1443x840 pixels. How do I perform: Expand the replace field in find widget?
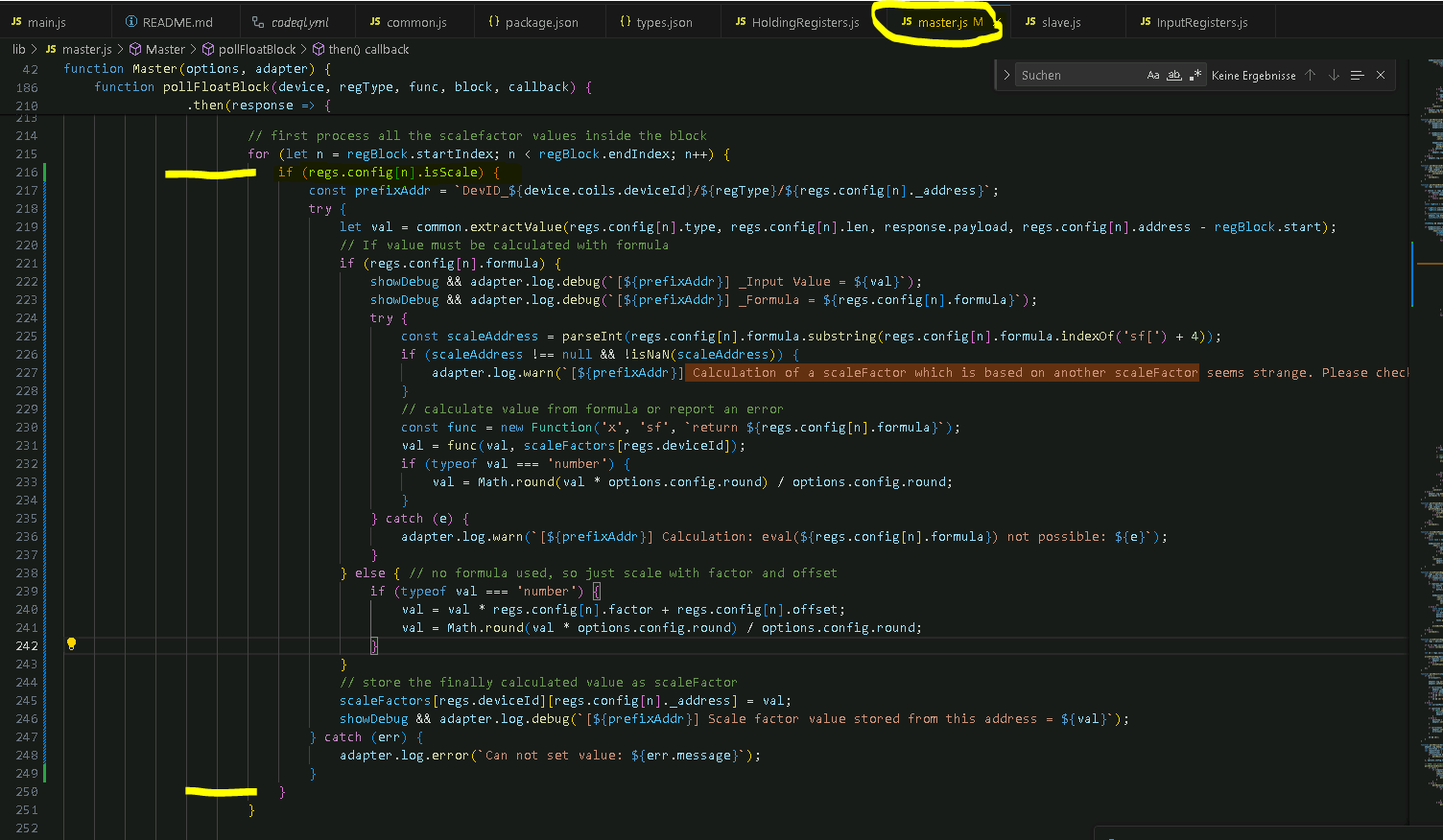click(x=1006, y=75)
